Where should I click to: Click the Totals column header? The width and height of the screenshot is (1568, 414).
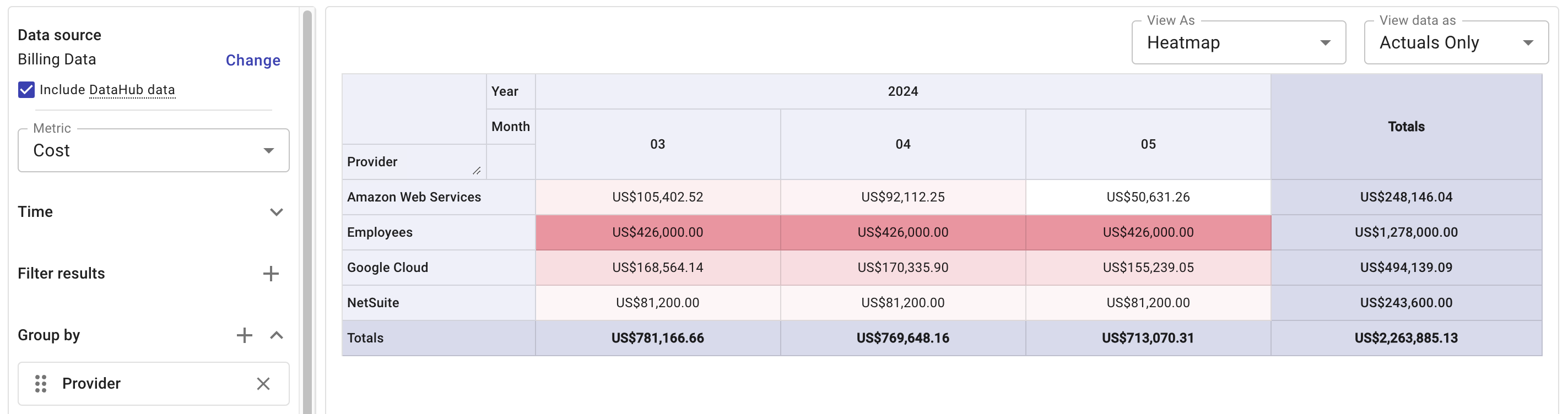[1405, 127]
